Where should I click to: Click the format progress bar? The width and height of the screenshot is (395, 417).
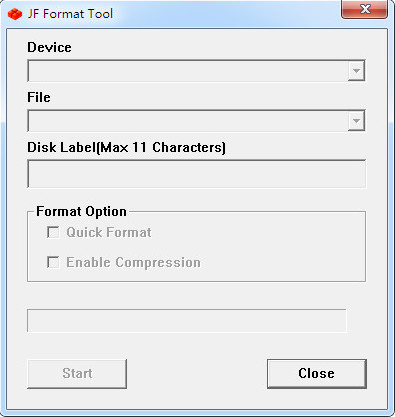[x=187, y=321]
